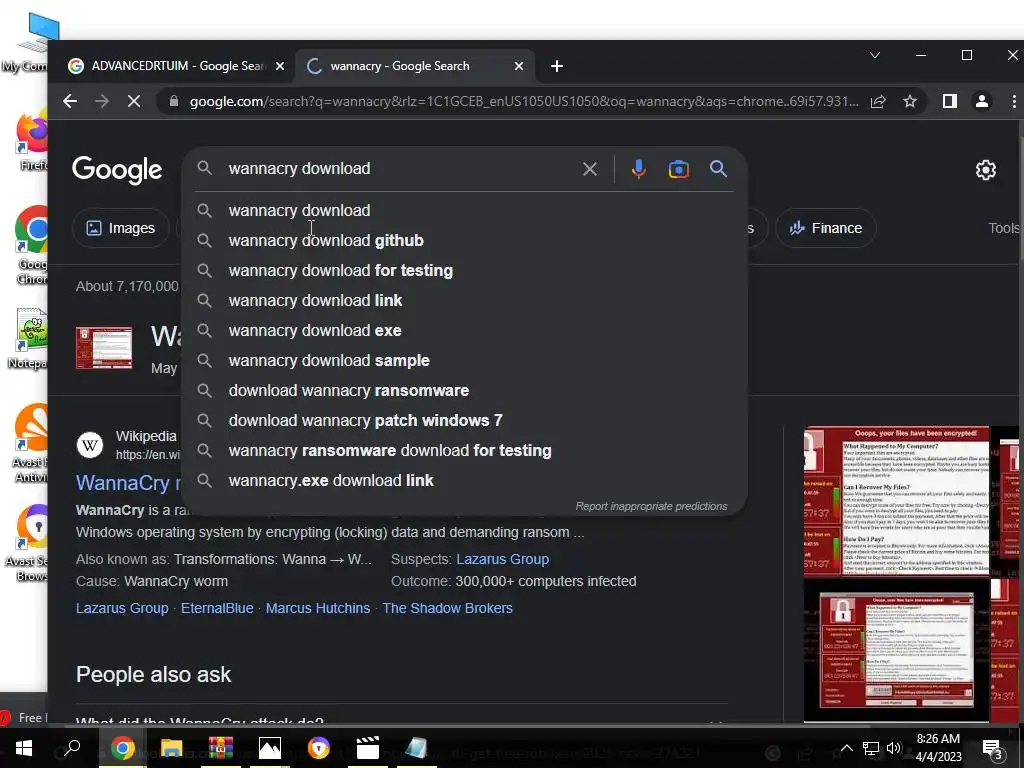The height and width of the screenshot is (768, 1024).
Task: Open the lower ransom note image at right
Action: tap(896, 650)
